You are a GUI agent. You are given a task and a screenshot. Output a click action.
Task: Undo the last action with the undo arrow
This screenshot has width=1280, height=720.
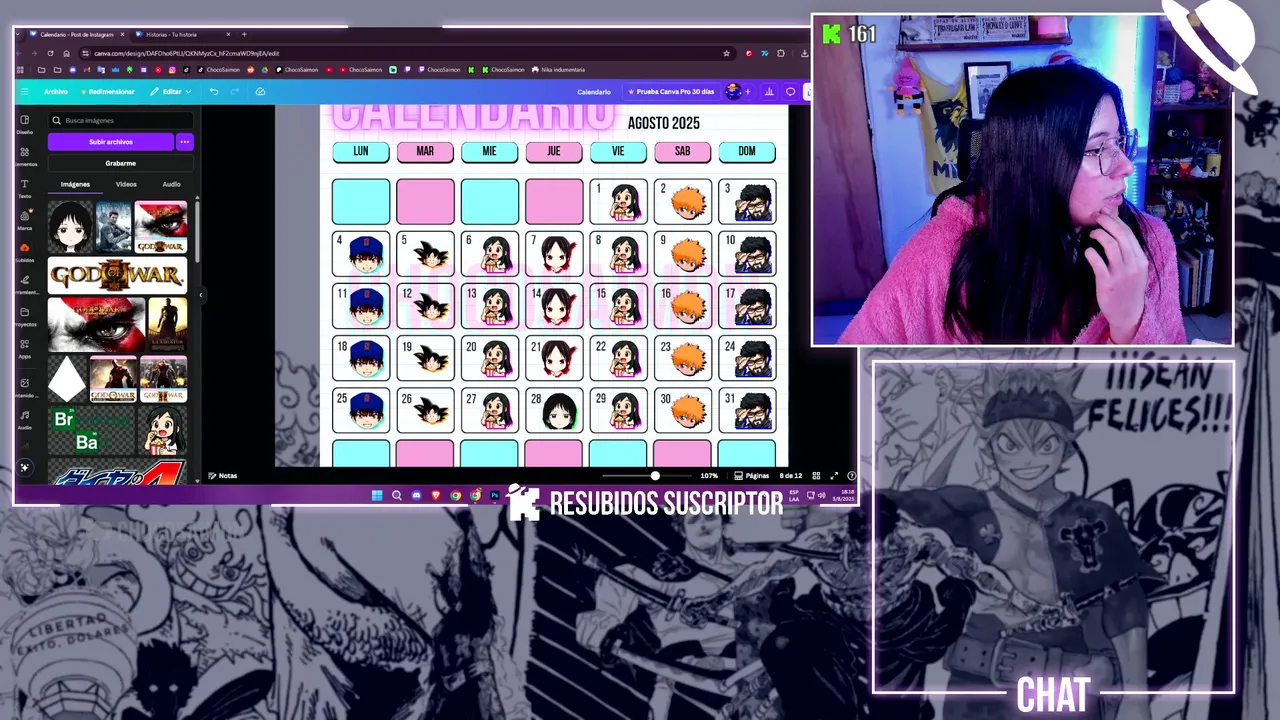(214, 91)
